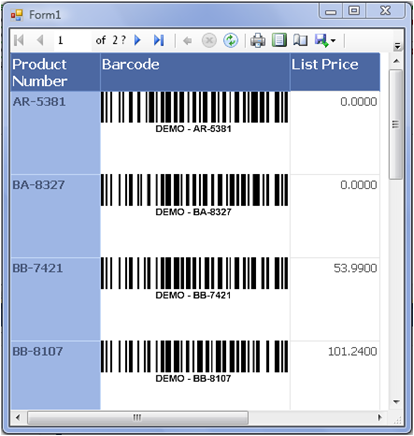The width and height of the screenshot is (414, 436).
Task: Click the horizontal scrollbar thumb
Action: point(138,417)
